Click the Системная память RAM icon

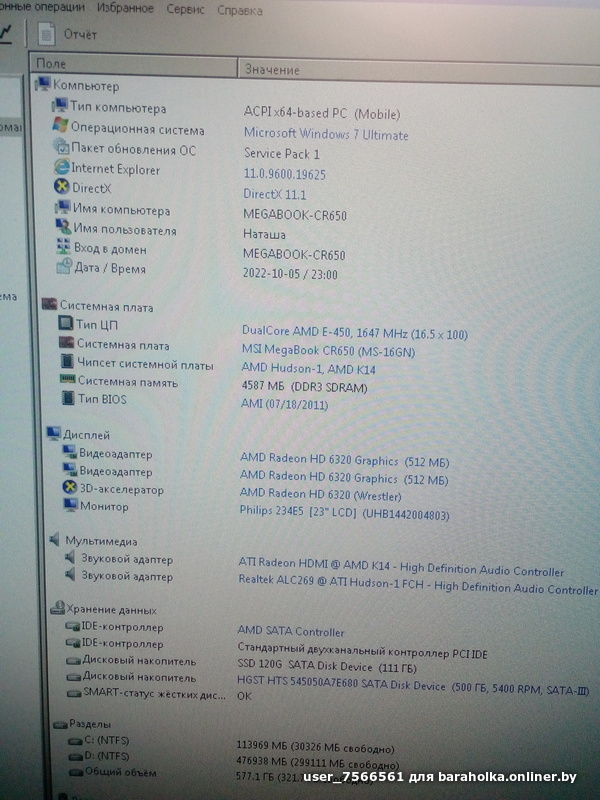pyautogui.click(x=67, y=380)
